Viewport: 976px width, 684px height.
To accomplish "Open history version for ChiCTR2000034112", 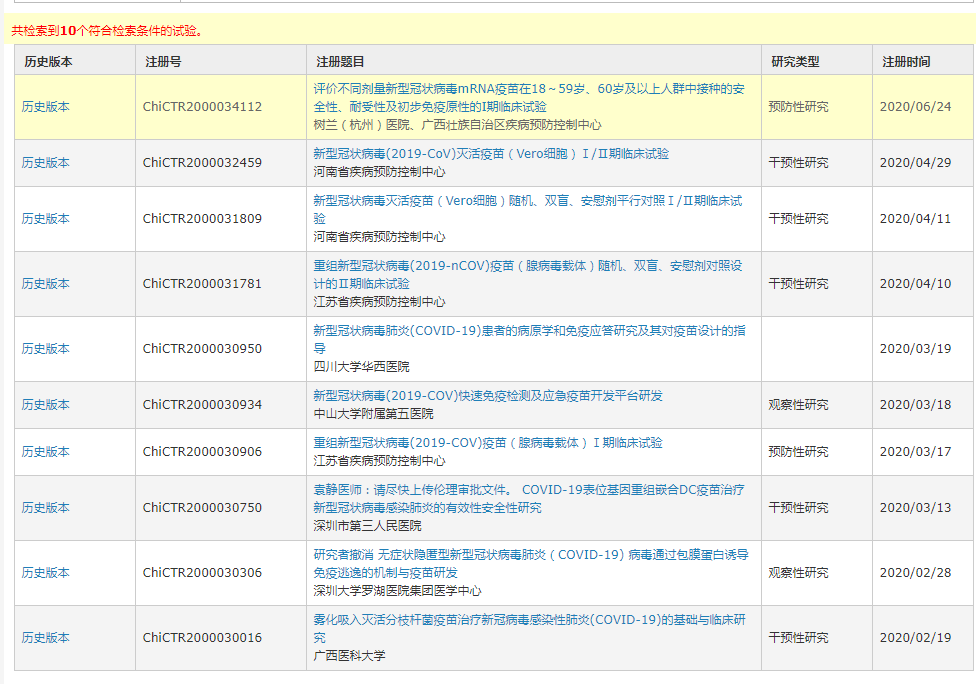I will [46, 106].
